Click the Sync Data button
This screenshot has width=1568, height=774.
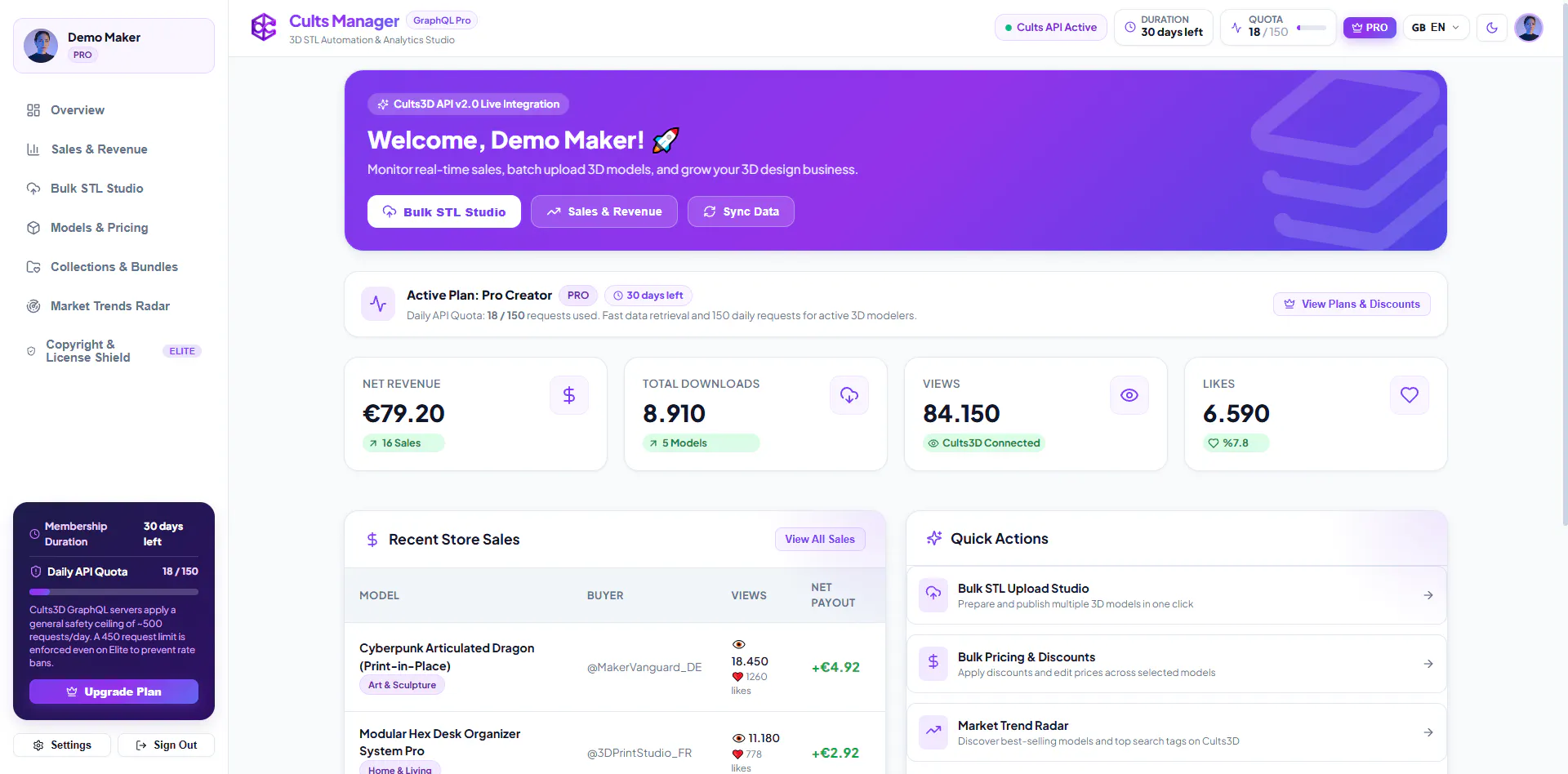(741, 211)
